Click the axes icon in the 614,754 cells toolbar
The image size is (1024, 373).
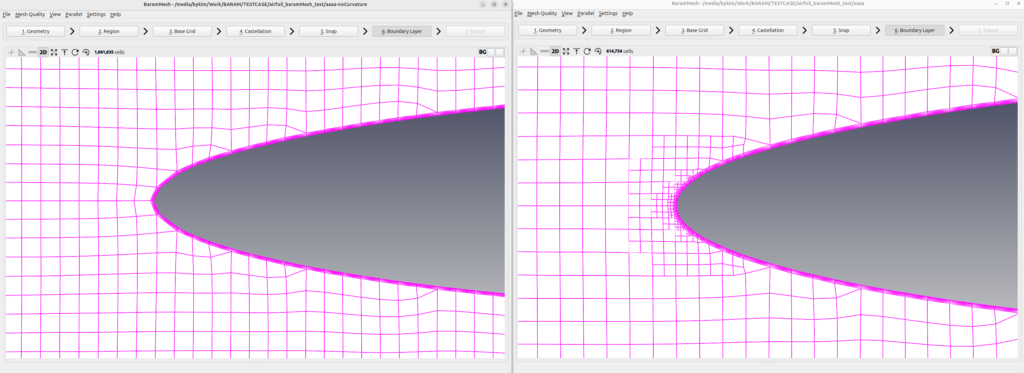tap(523, 51)
